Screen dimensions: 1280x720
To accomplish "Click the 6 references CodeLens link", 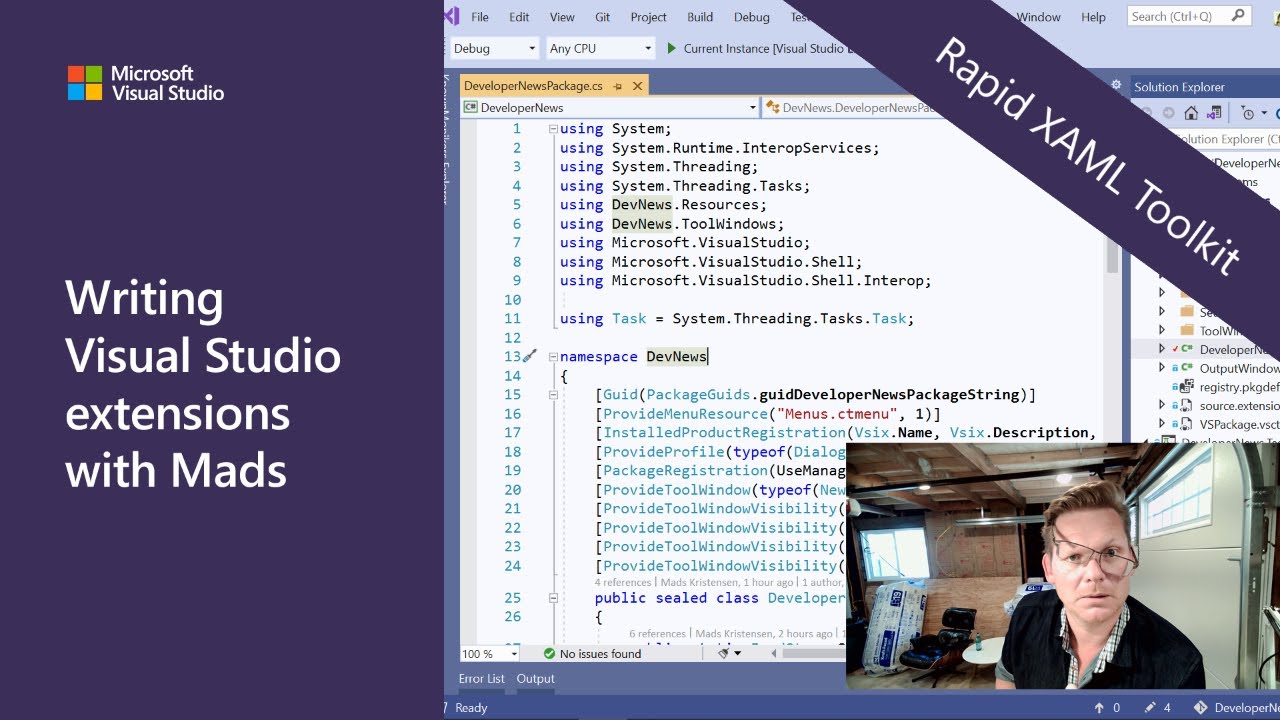I will click(x=657, y=633).
